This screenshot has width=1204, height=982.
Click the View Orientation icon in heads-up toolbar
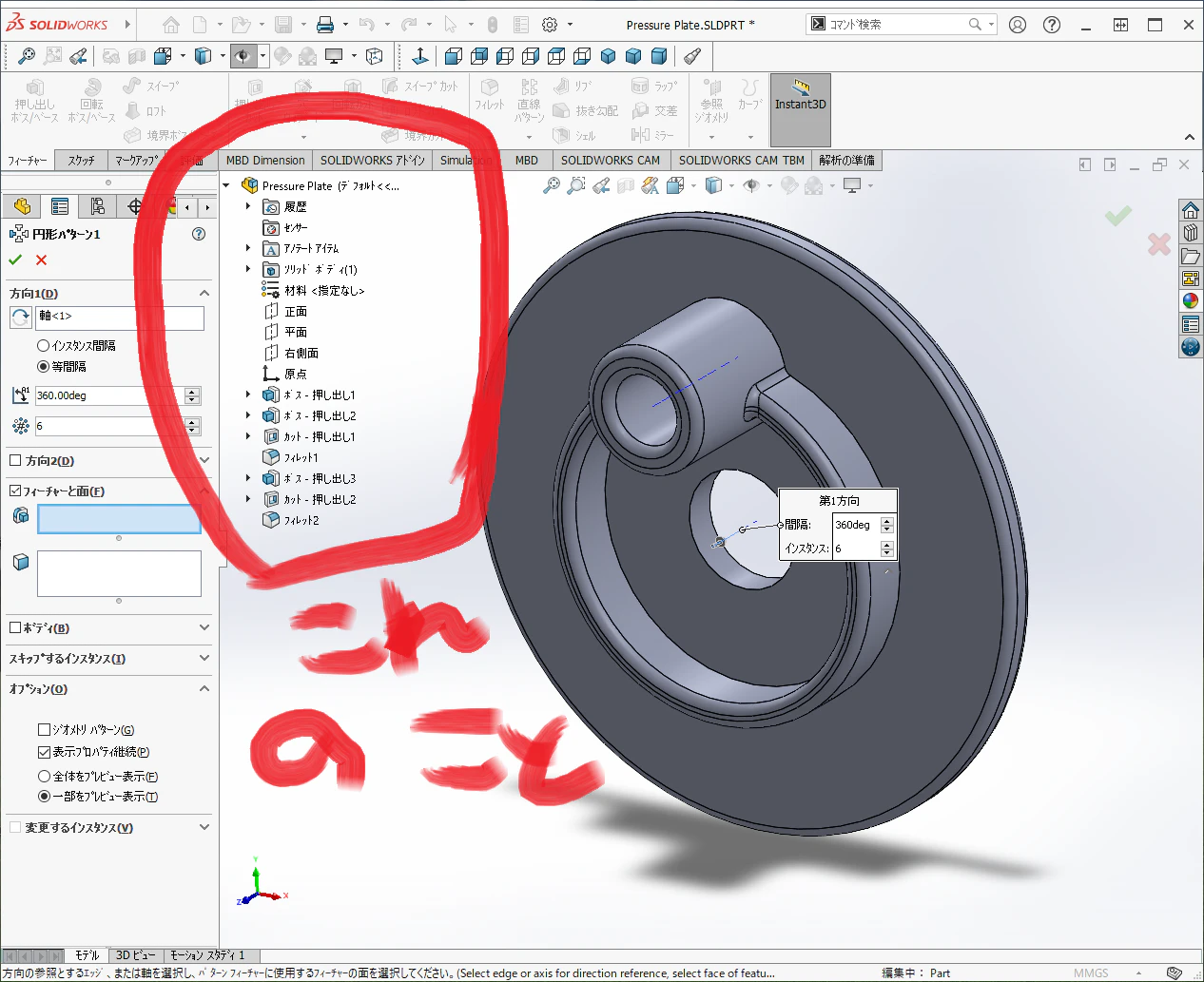(675, 186)
